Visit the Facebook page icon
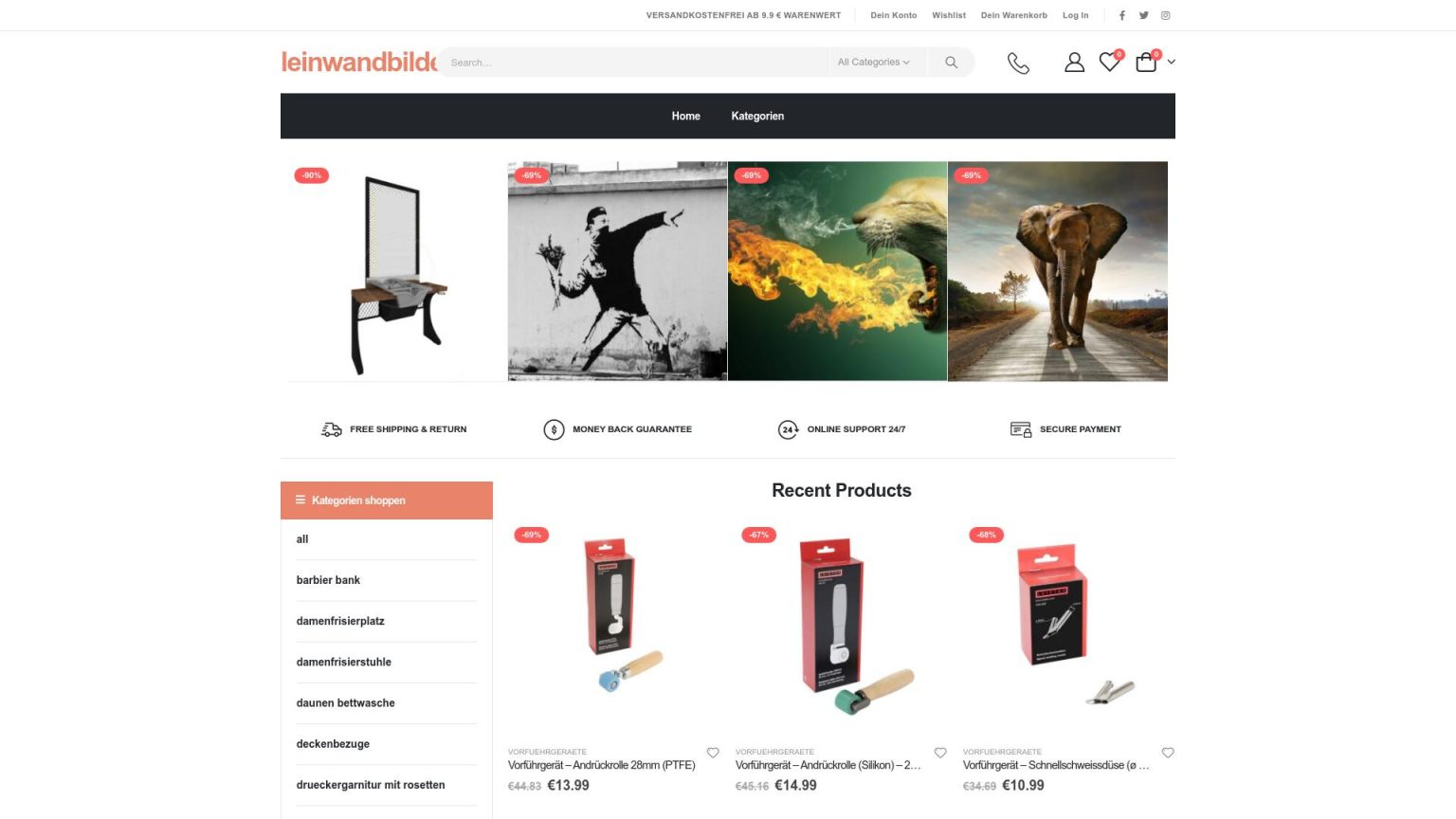1456x819 pixels. click(x=1122, y=15)
